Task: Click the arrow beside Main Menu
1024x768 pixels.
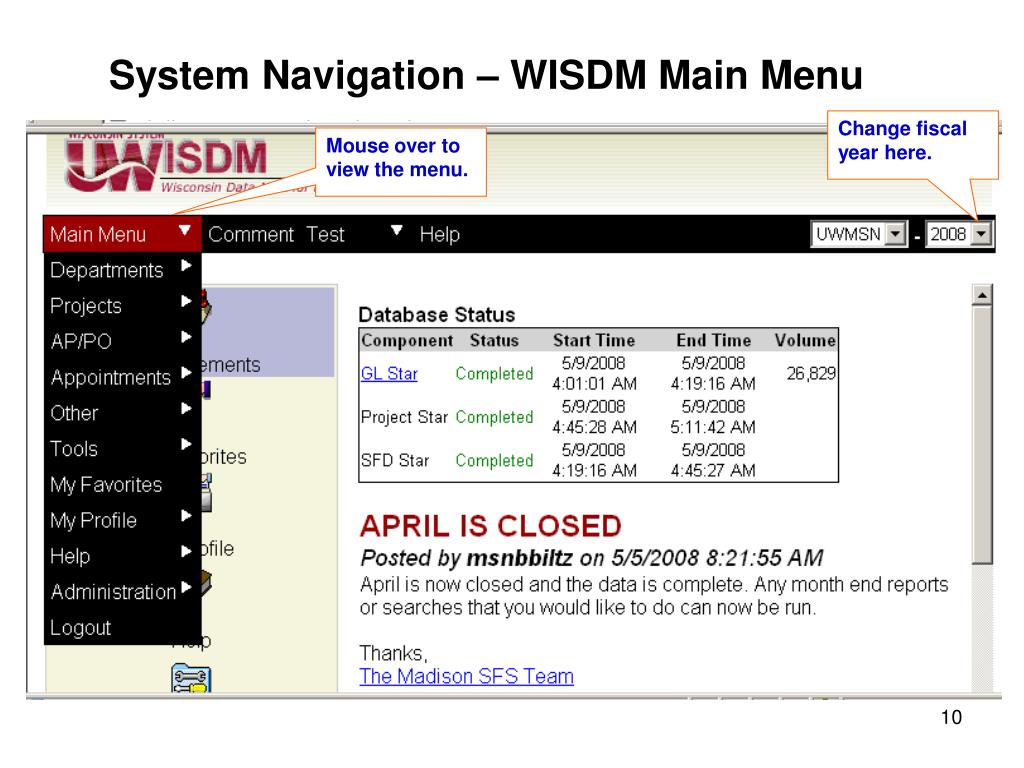Action: coord(185,230)
